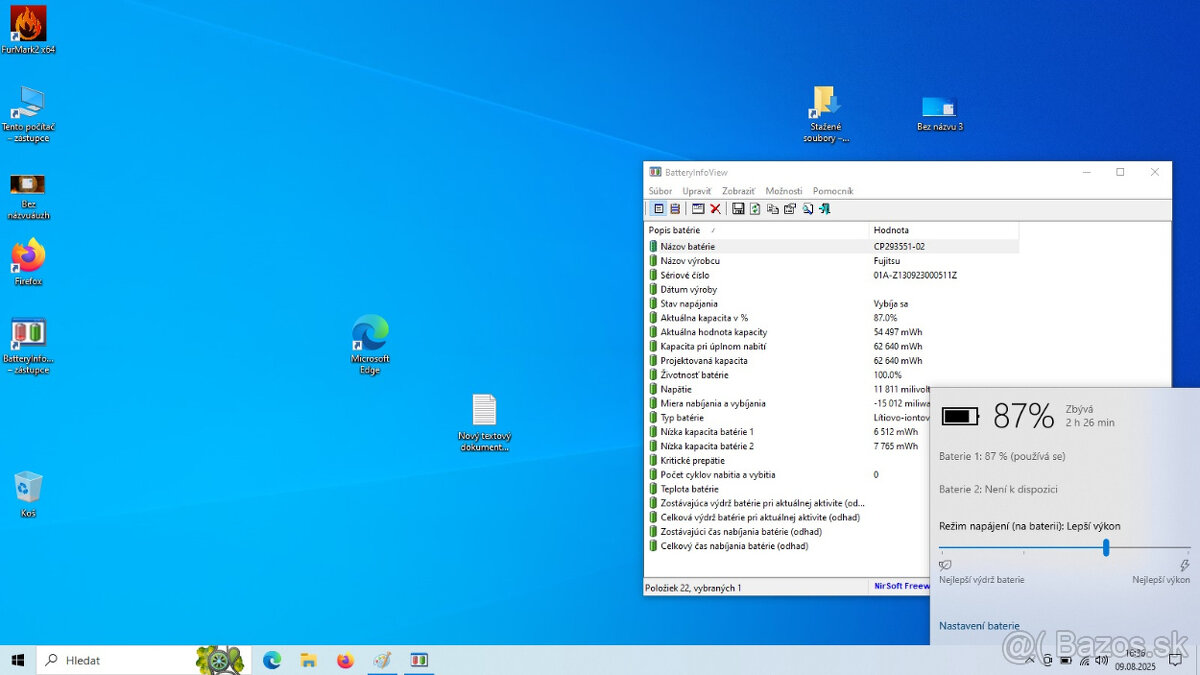Screen dimensions: 1200x675
Task: Click the power mode slider handle
Action: pyautogui.click(x=1106, y=548)
